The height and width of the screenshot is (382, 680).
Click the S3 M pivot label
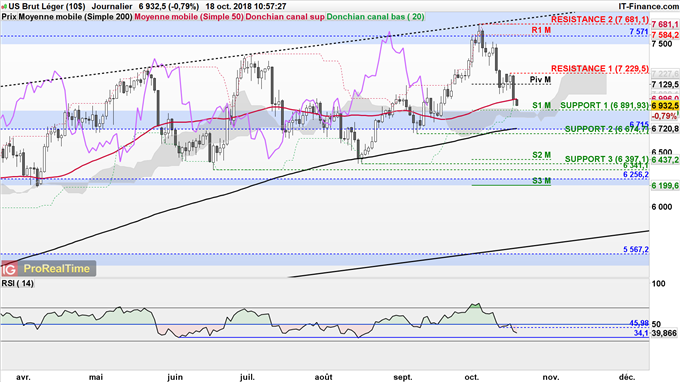[542, 180]
